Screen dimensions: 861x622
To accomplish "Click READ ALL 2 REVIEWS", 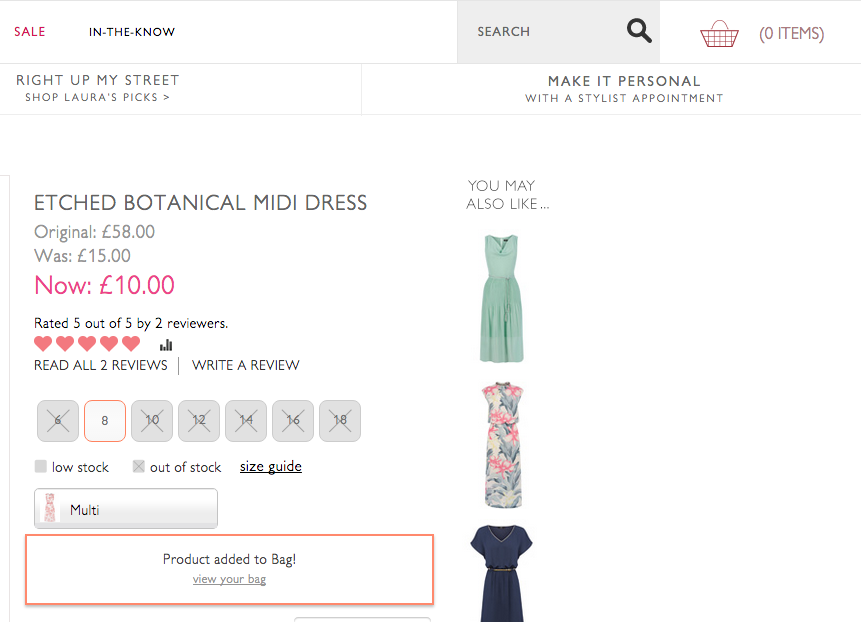I will coord(101,365).
